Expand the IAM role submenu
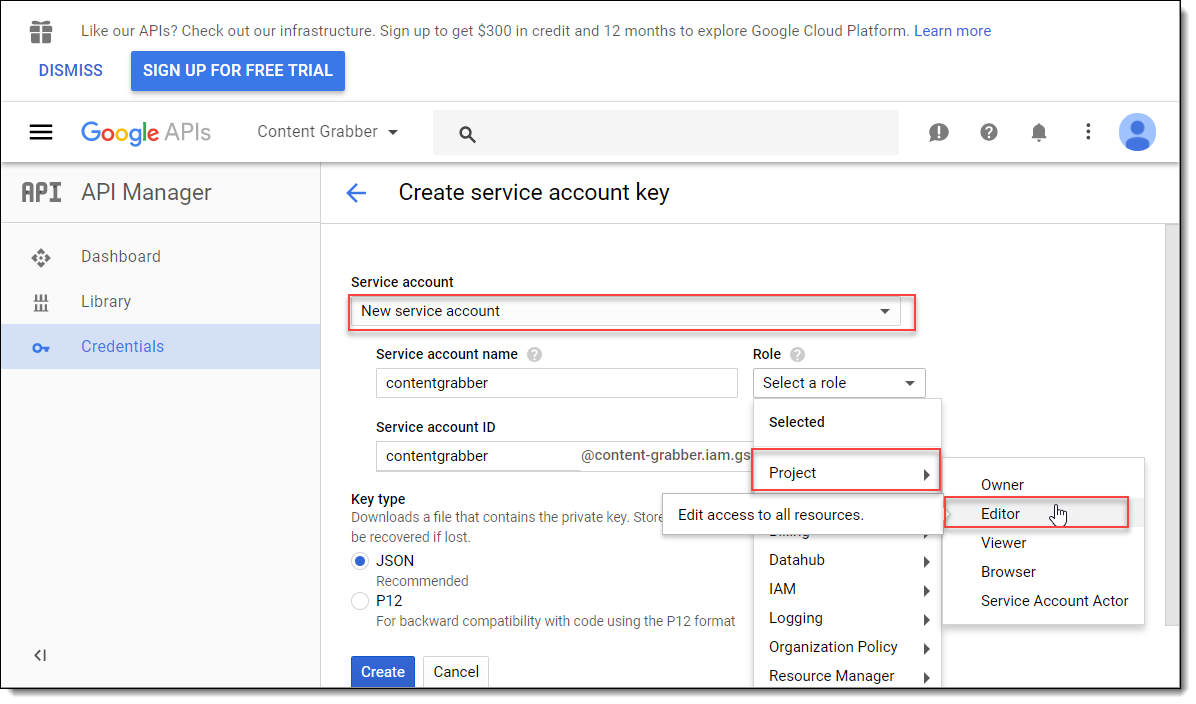This screenshot has height=704, width=1196. coord(847,589)
